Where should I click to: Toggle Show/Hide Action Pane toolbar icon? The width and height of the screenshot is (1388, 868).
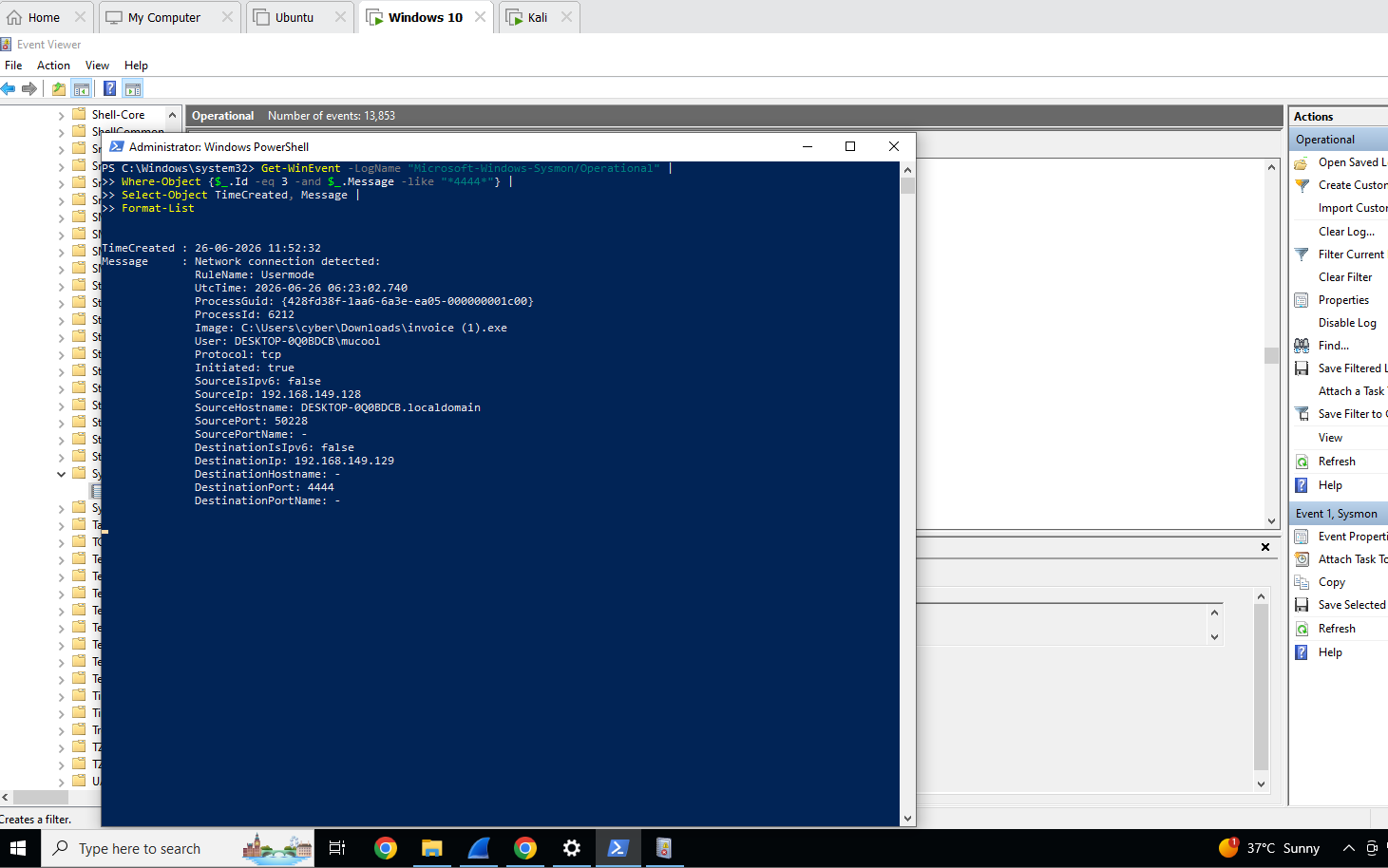133,88
